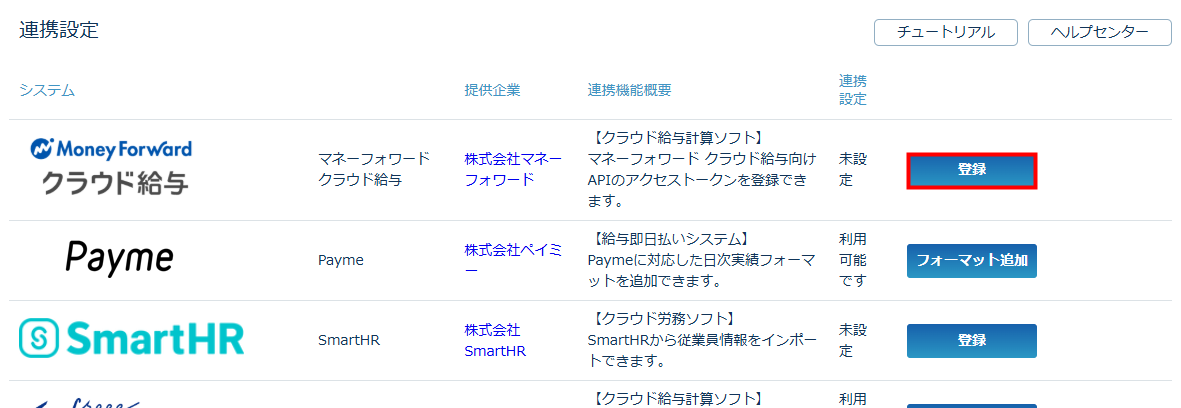1181x408 pixels.
Task: Click the 提供企業 column header
Action: [x=492, y=91]
